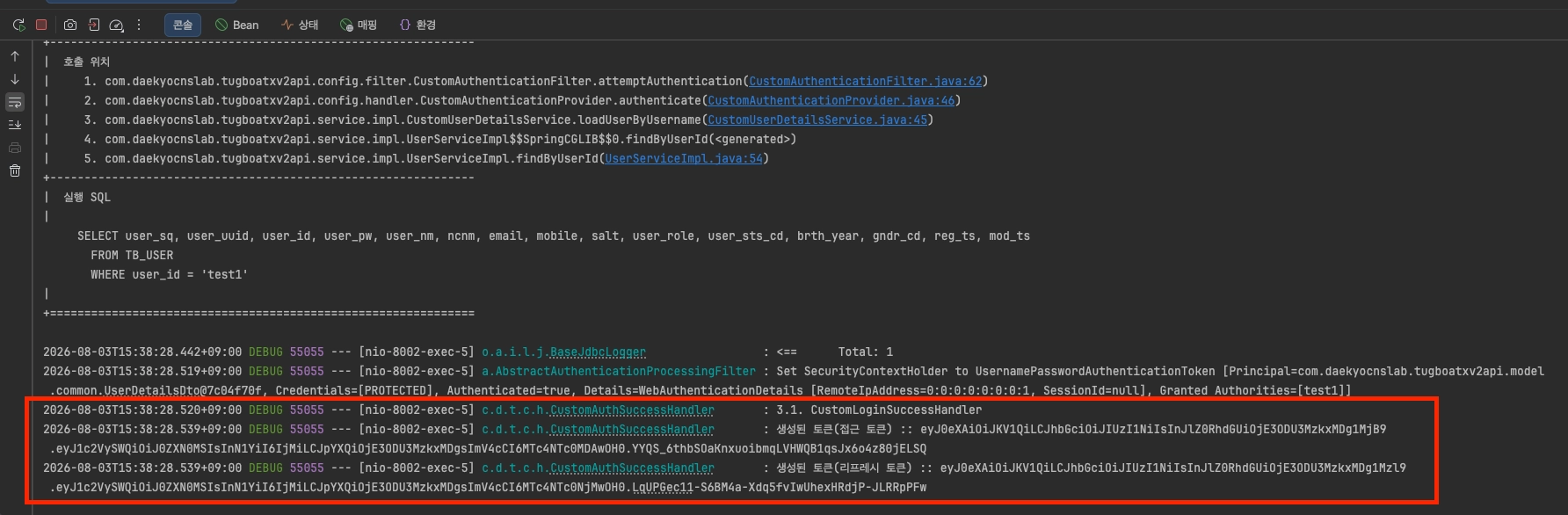Open the UserServiceImpl.java:54 link
The width and height of the screenshot is (1568, 515).
click(x=684, y=158)
